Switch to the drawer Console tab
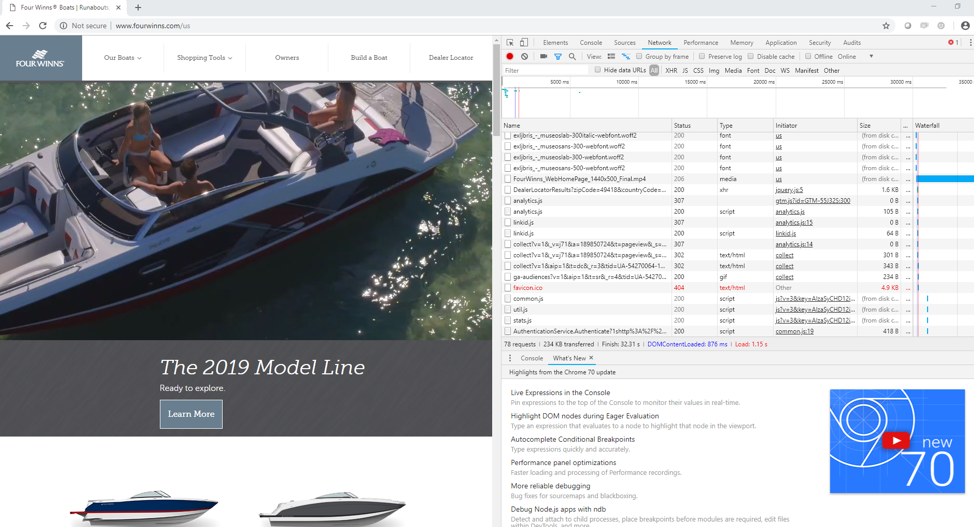 tap(532, 358)
